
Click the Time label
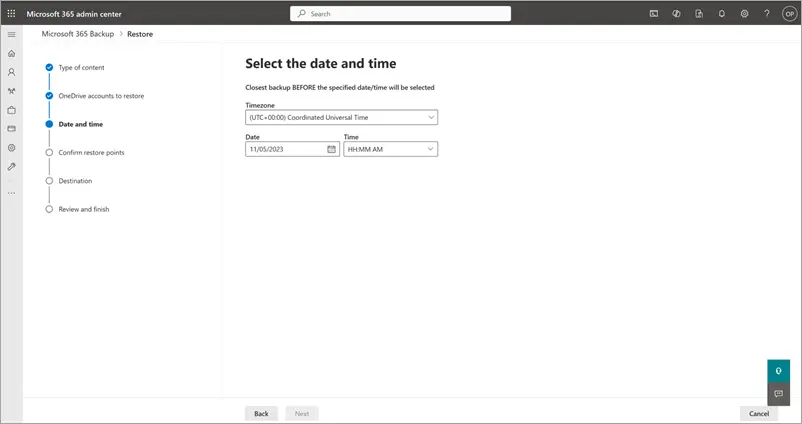351,137
